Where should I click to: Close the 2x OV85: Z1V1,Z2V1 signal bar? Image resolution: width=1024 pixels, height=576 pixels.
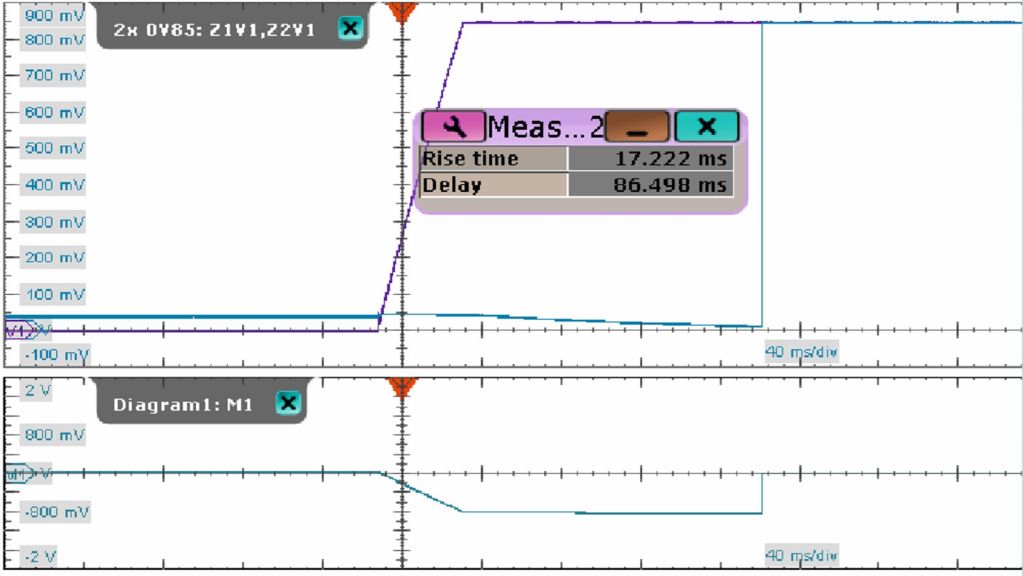click(x=350, y=29)
